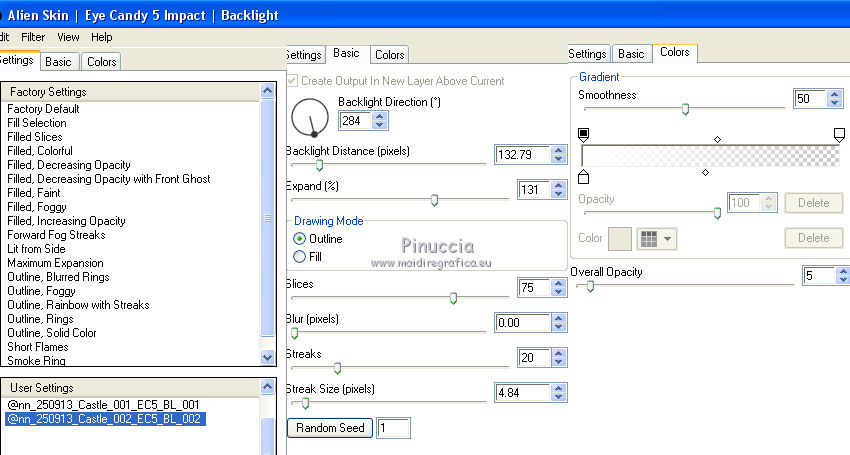Click the Smoothness slider handle
850x455 pixels.
pyautogui.click(x=685, y=109)
